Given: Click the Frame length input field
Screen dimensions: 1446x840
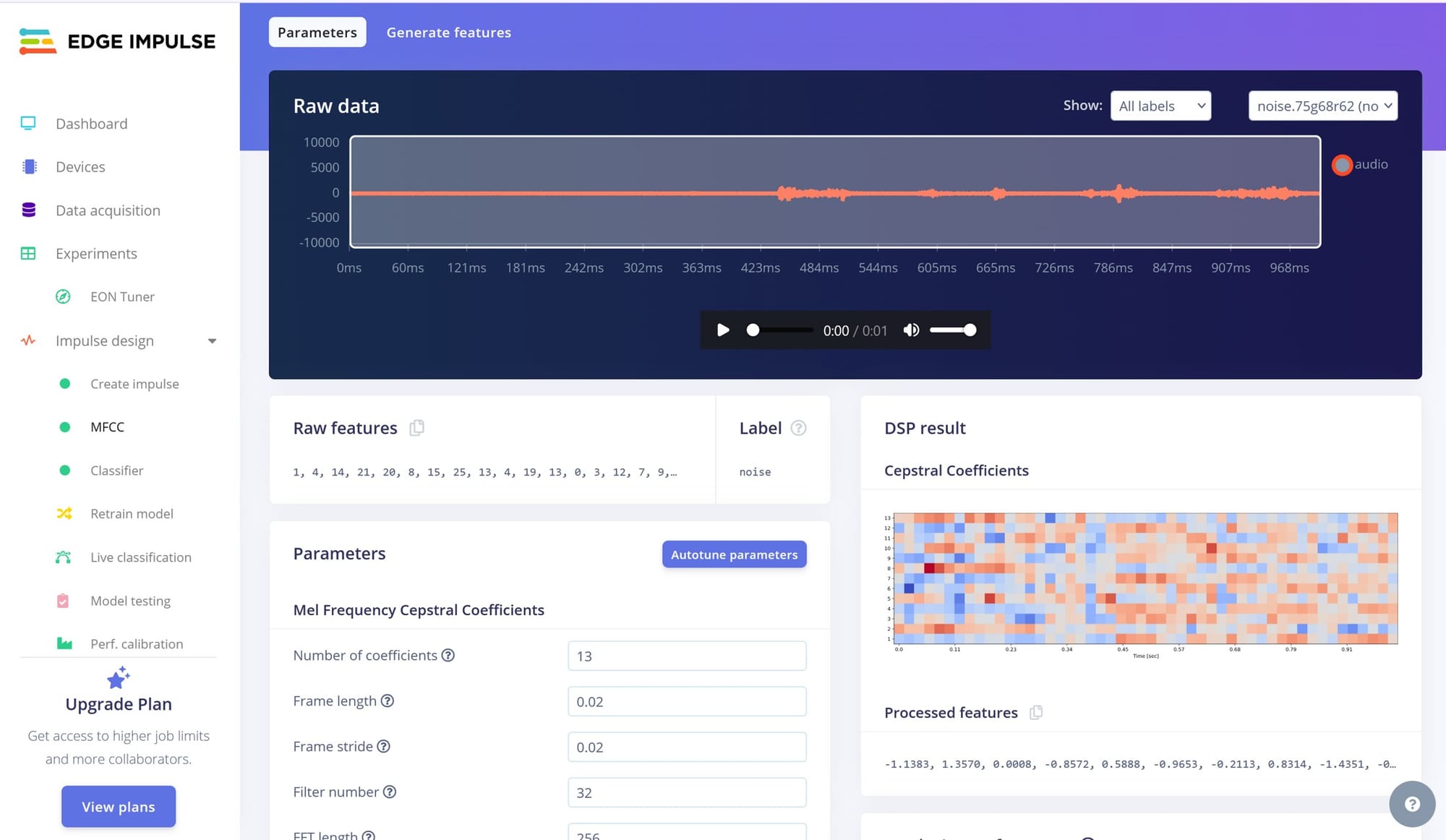Looking at the screenshot, I should [x=687, y=701].
